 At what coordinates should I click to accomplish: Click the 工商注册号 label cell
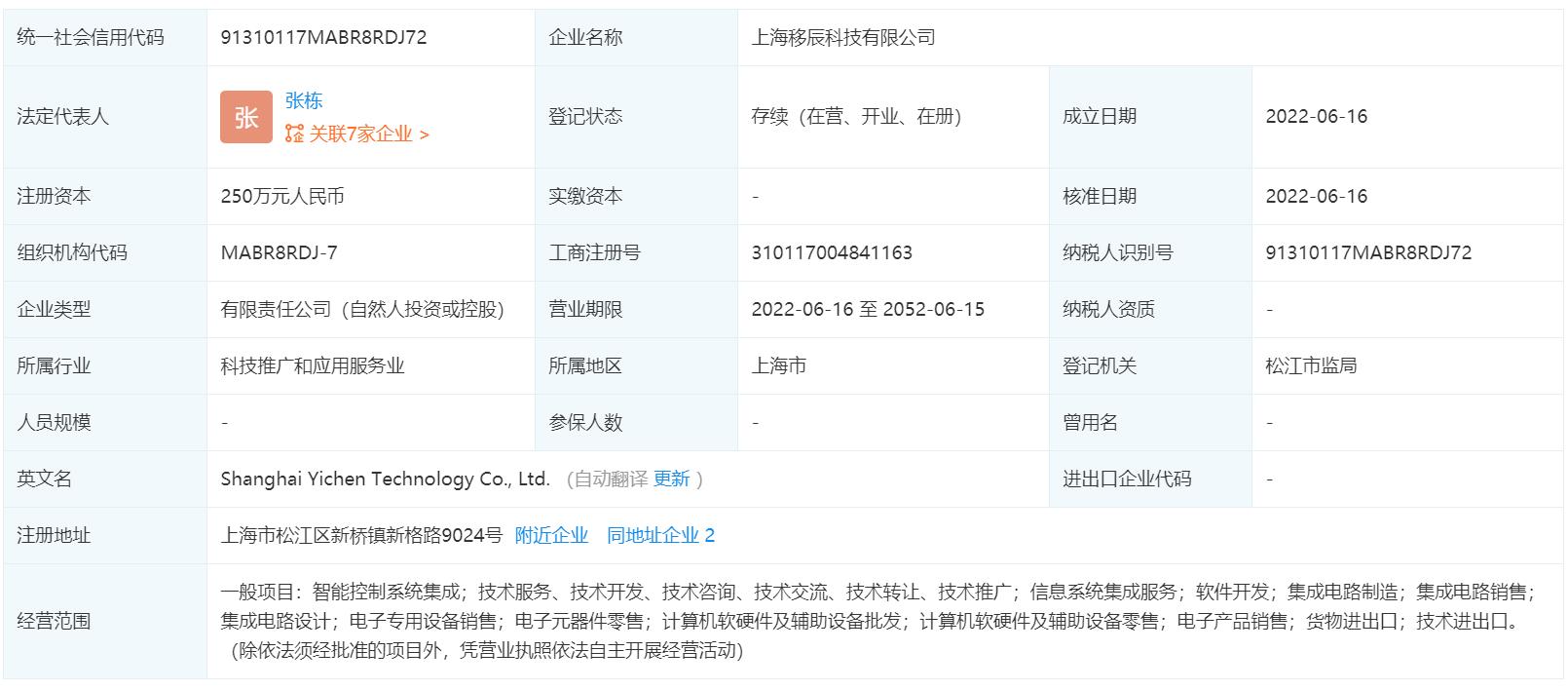pos(636,252)
